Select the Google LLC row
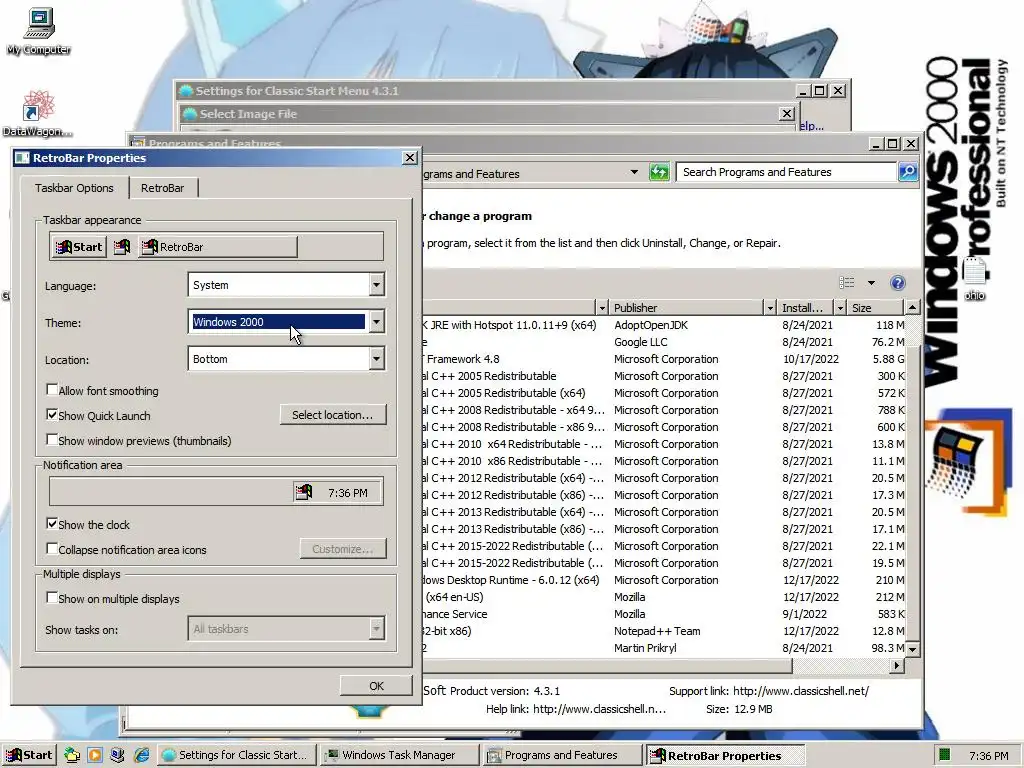 (664, 342)
